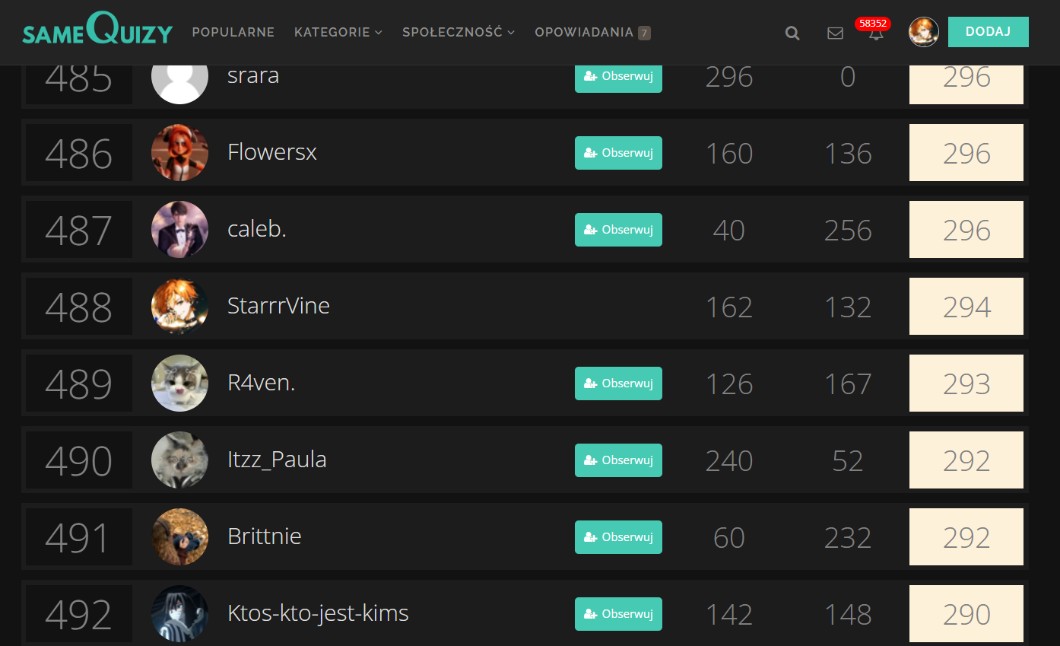Follow caleb. with Obserwuj button
Image resolution: width=1060 pixels, height=646 pixels.
point(618,230)
